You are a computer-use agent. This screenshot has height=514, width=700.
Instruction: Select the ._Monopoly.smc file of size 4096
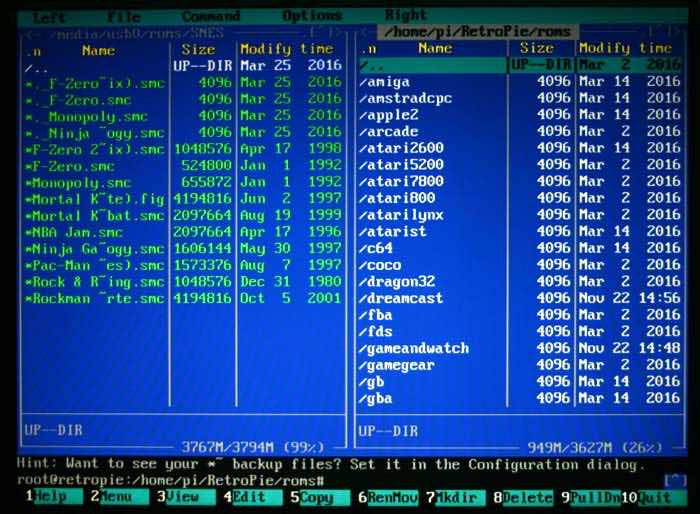[x=183, y=116]
